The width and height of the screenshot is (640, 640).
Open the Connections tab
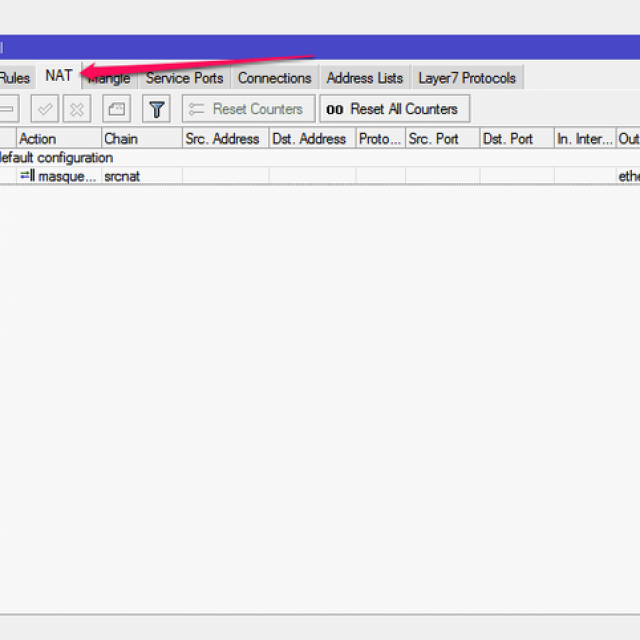pyautogui.click(x=274, y=78)
